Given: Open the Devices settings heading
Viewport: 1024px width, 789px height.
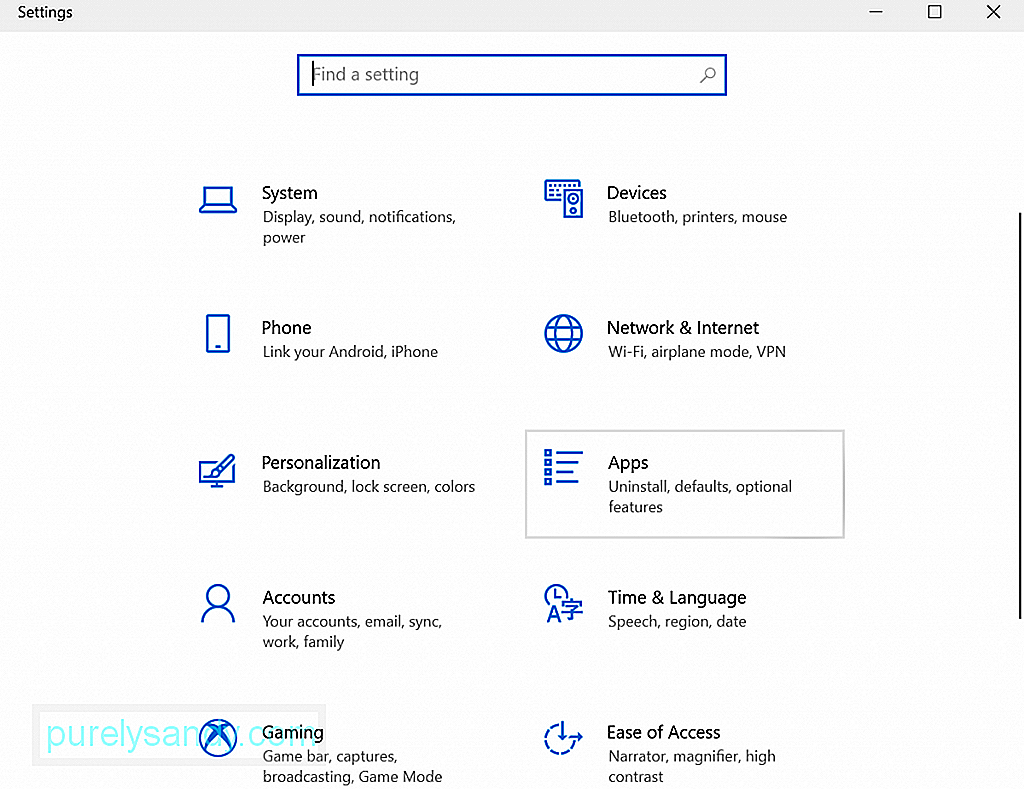Looking at the screenshot, I should [637, 193].
